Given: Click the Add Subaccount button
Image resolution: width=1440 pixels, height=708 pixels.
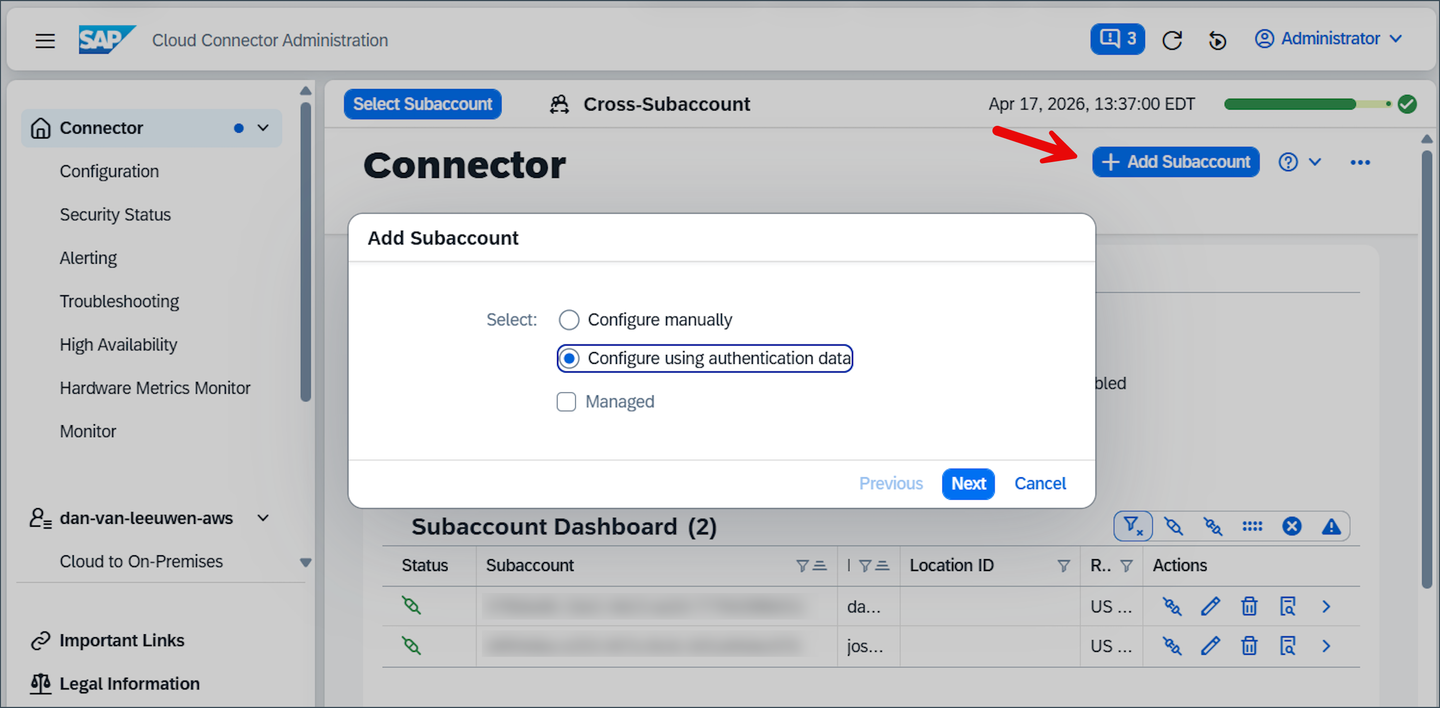Looking at the screenshot, I should (1176, 162).
